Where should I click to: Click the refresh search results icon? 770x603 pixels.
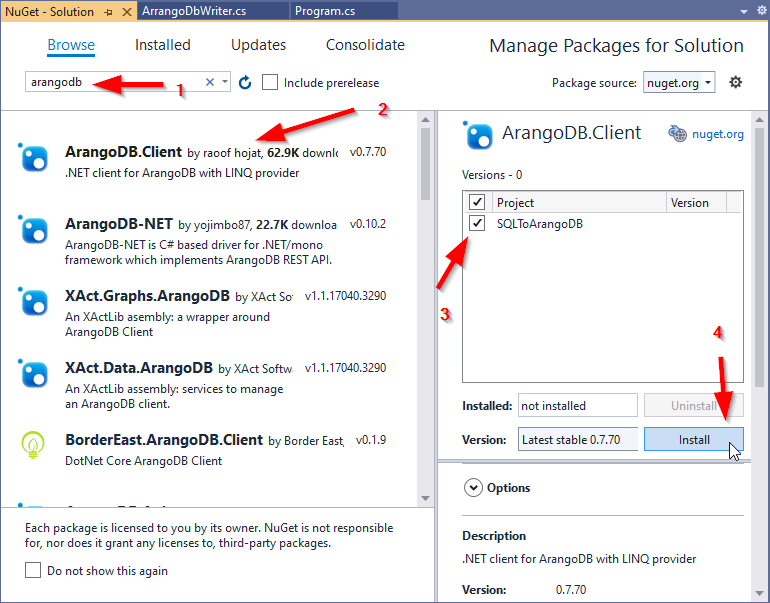pos(245,82)
